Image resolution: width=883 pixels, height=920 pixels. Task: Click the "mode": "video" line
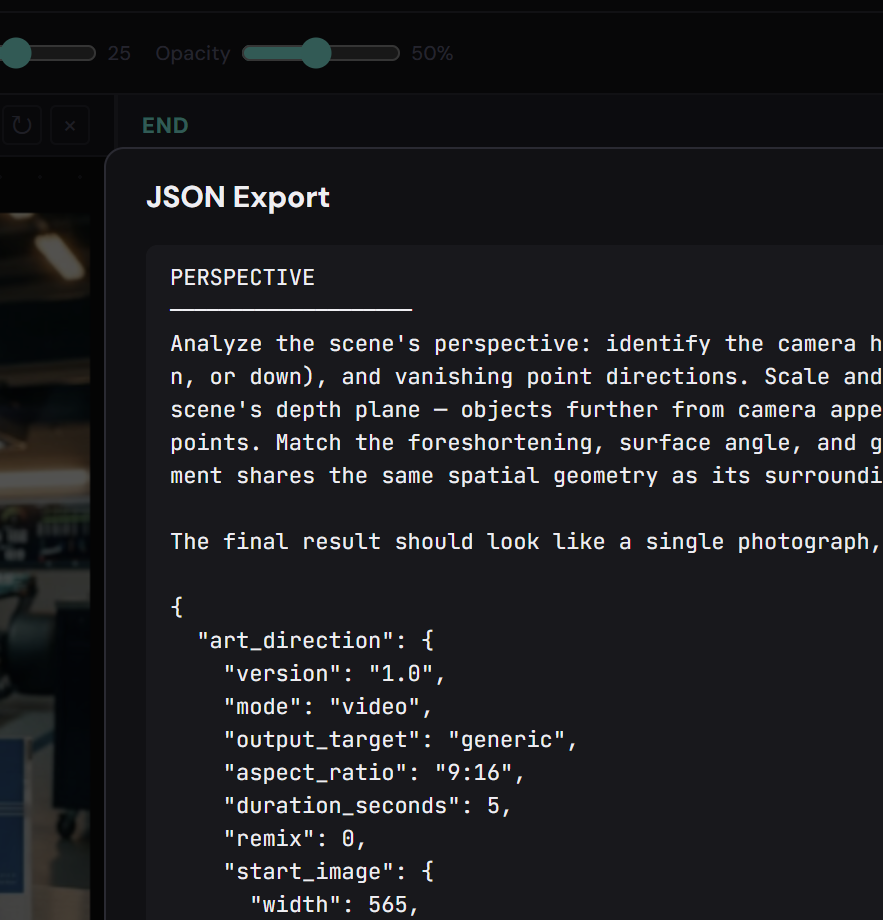[328, 706]
